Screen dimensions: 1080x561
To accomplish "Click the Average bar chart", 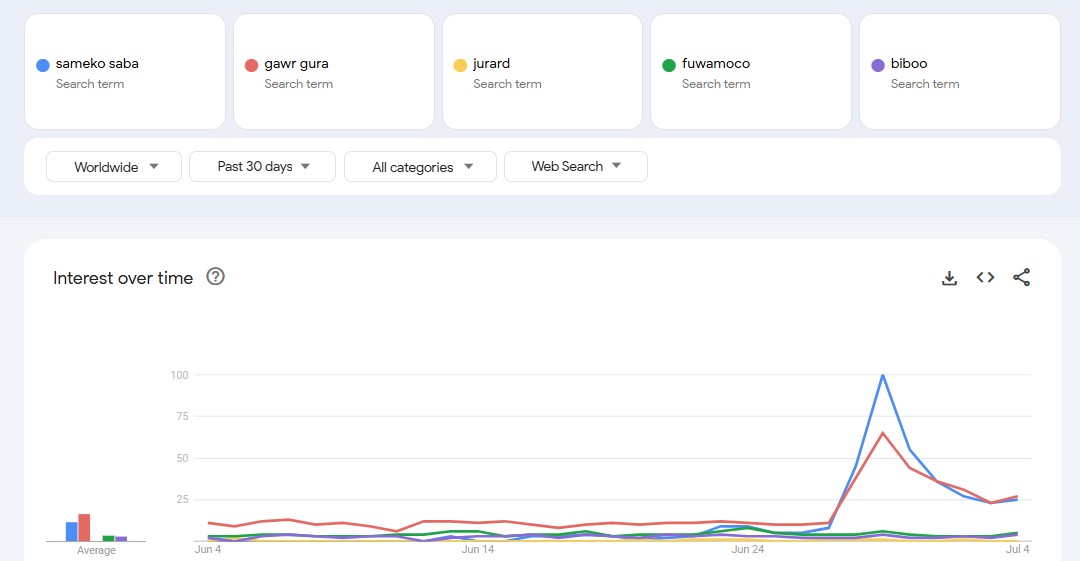I will click(x=96, y=528).
